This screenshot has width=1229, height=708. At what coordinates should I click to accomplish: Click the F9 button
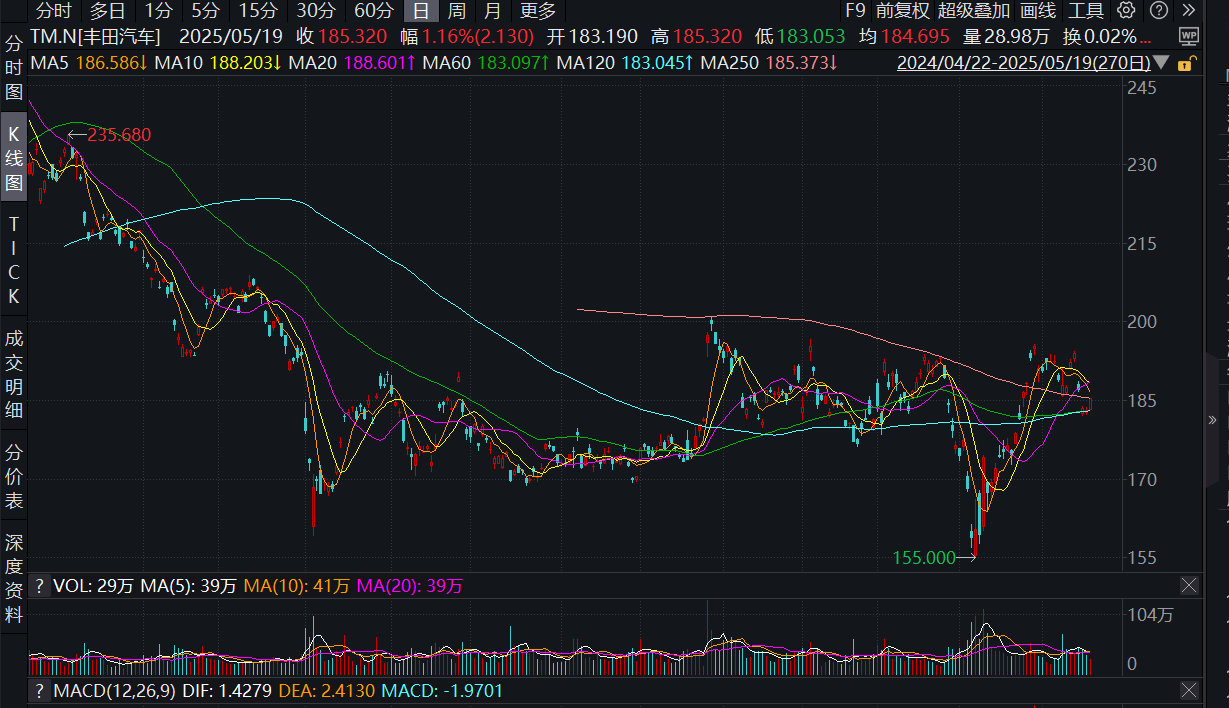click(x=855, y=11)
